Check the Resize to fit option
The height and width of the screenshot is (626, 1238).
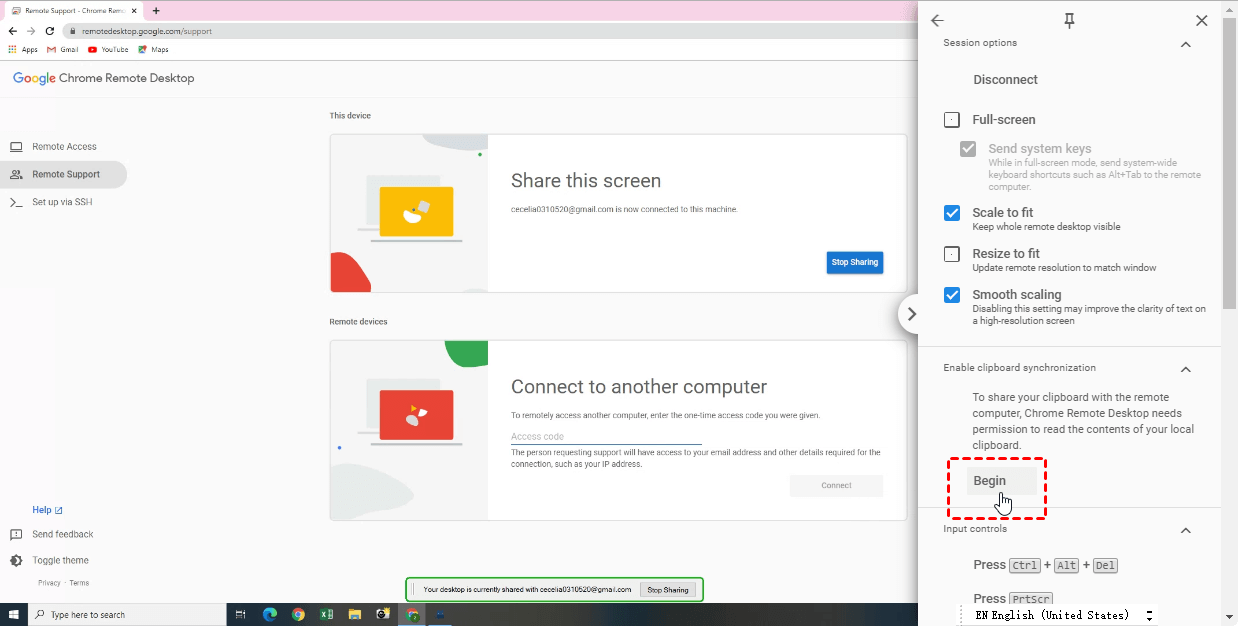[952, 254]
